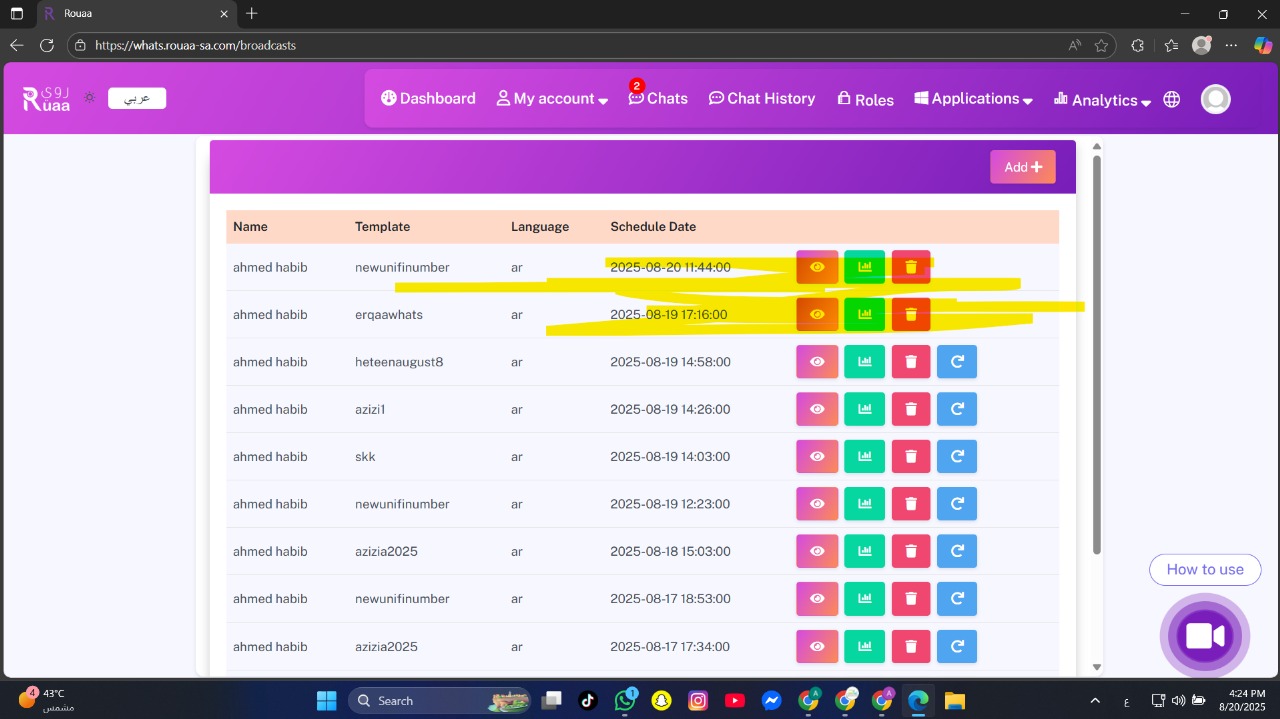Delete the heteenaugust8 broadcast
Image resolution: width=1280 pixels, height=719 pixels.
click(x=910, y=361)
